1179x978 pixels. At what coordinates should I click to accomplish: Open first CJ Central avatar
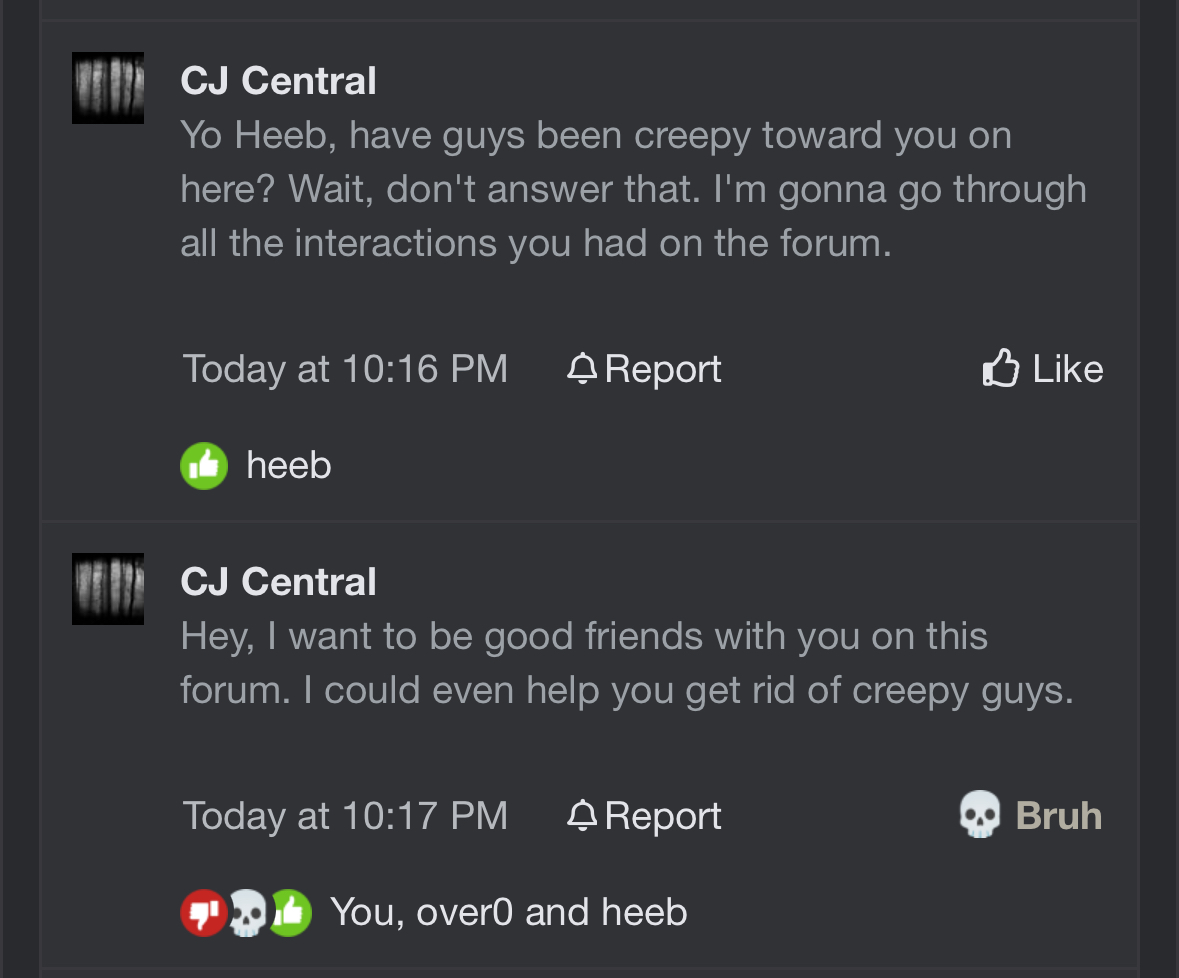(108, 88)
